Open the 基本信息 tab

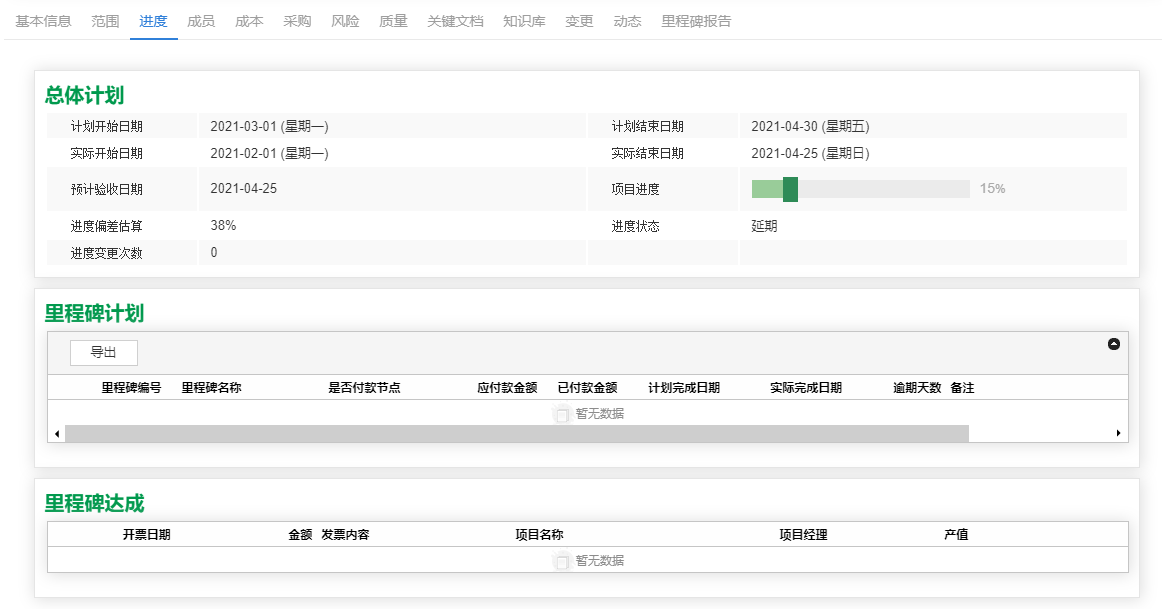43,21
